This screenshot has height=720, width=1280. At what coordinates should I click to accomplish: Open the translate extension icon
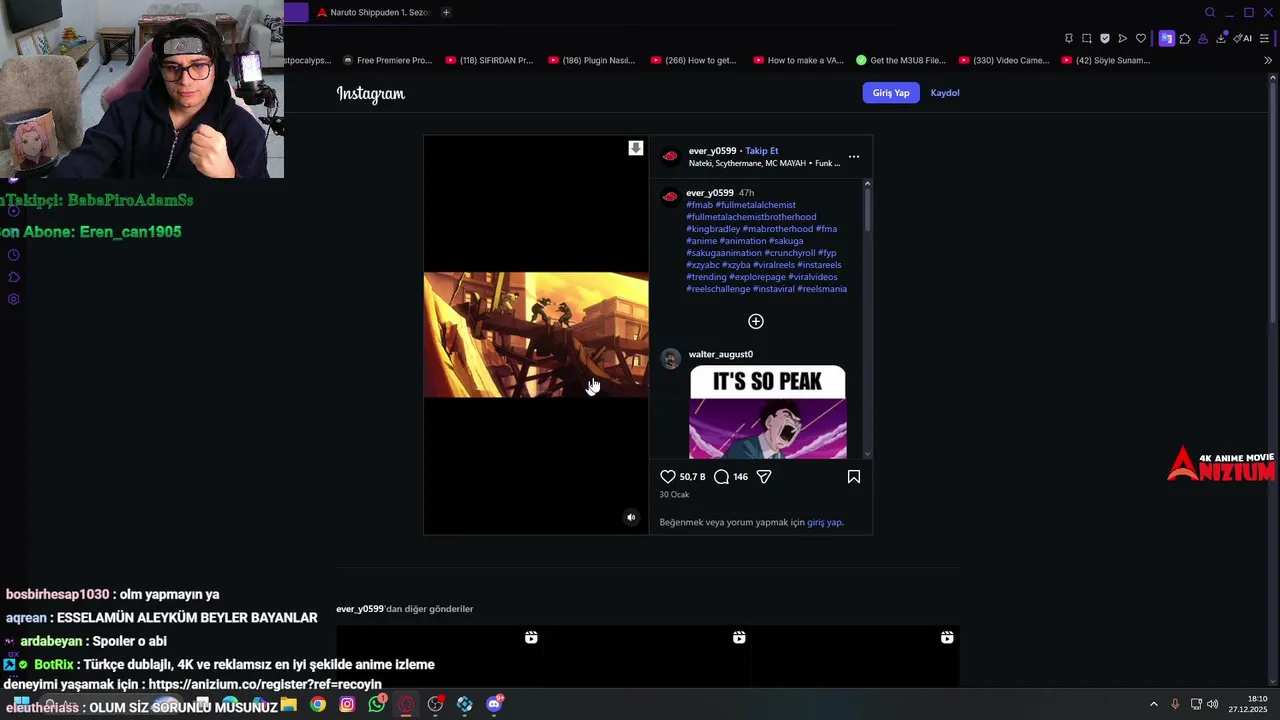pyautogui.click(x=1166, y=38)
